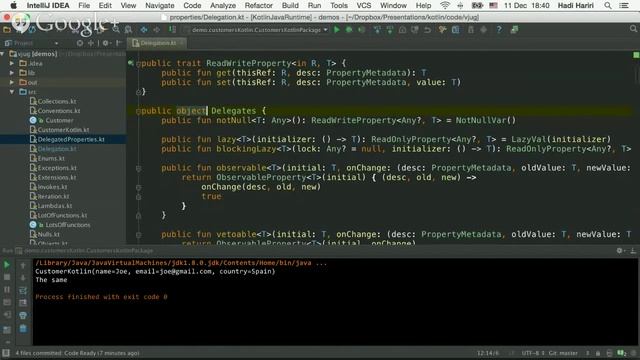Print the console output
Screen dimensions: 640x360
[x=23, y=316]
